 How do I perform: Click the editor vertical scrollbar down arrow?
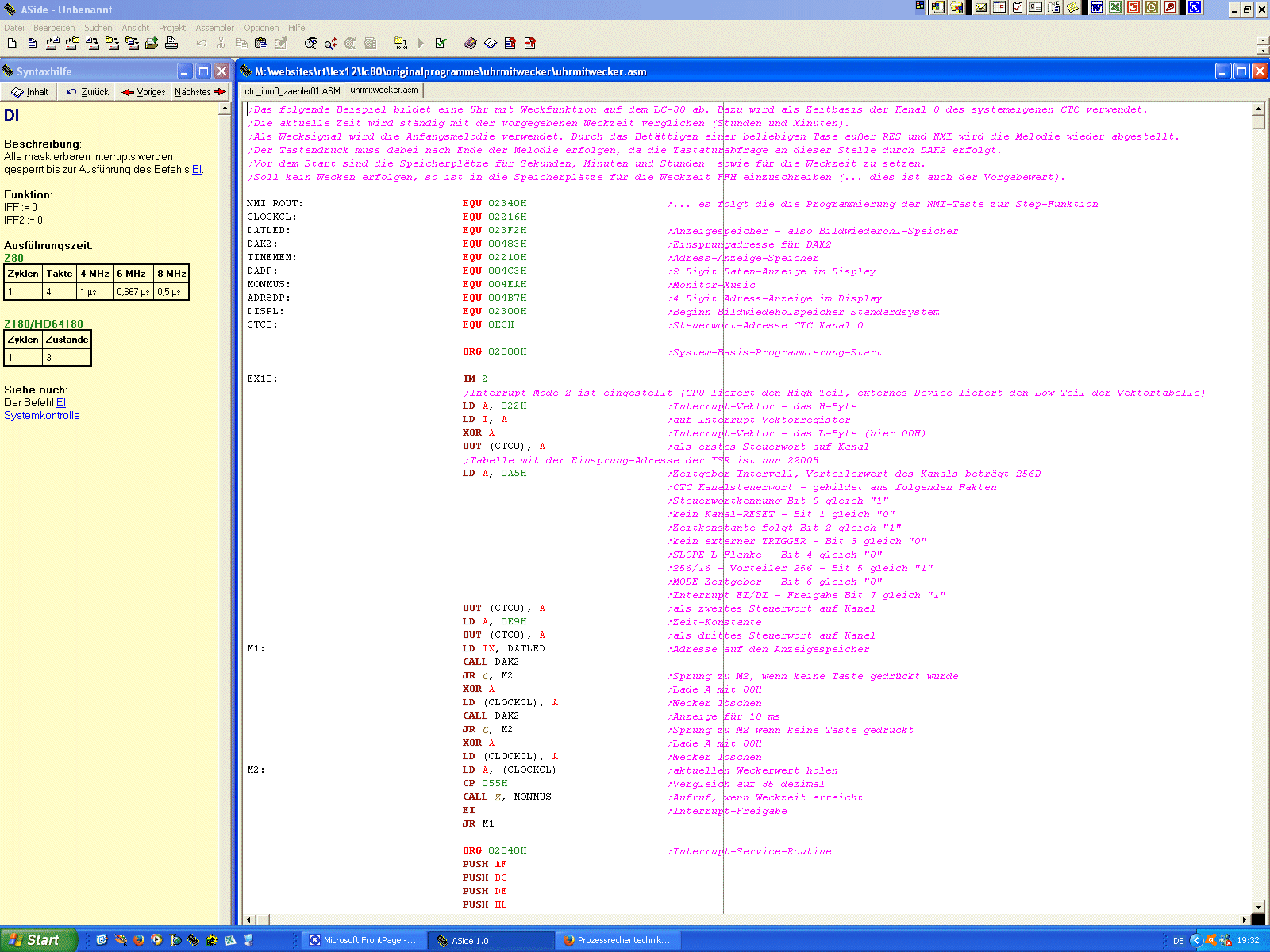click(1258, 907)
